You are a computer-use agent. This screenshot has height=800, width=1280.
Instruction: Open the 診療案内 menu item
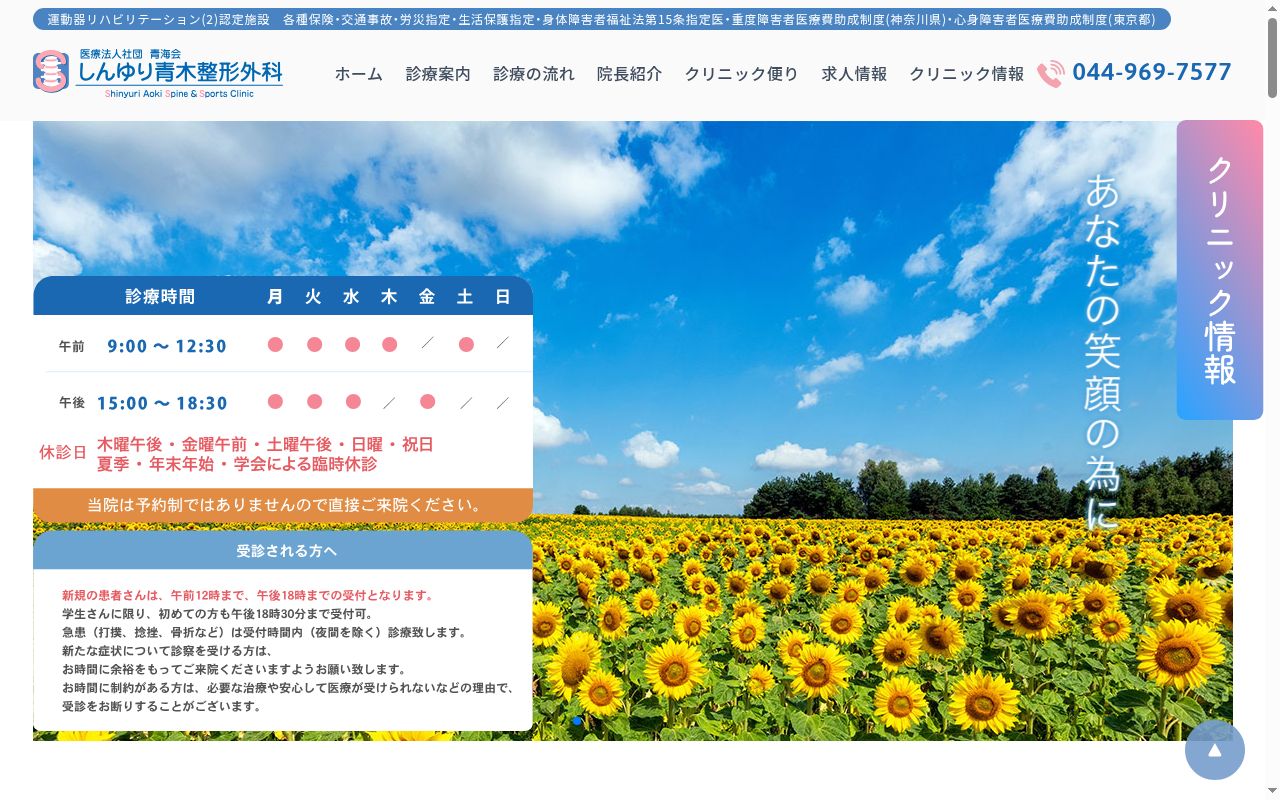click(x=438, y=74)
